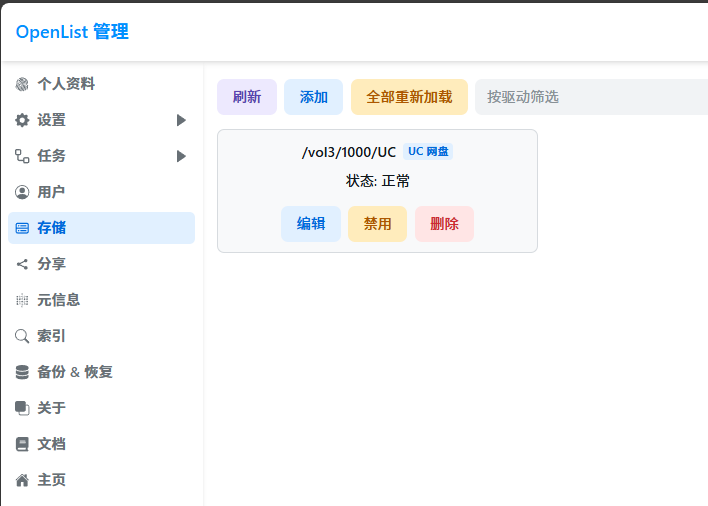Click the 关于 about icon
708x506 pixels.
[22, 408]
